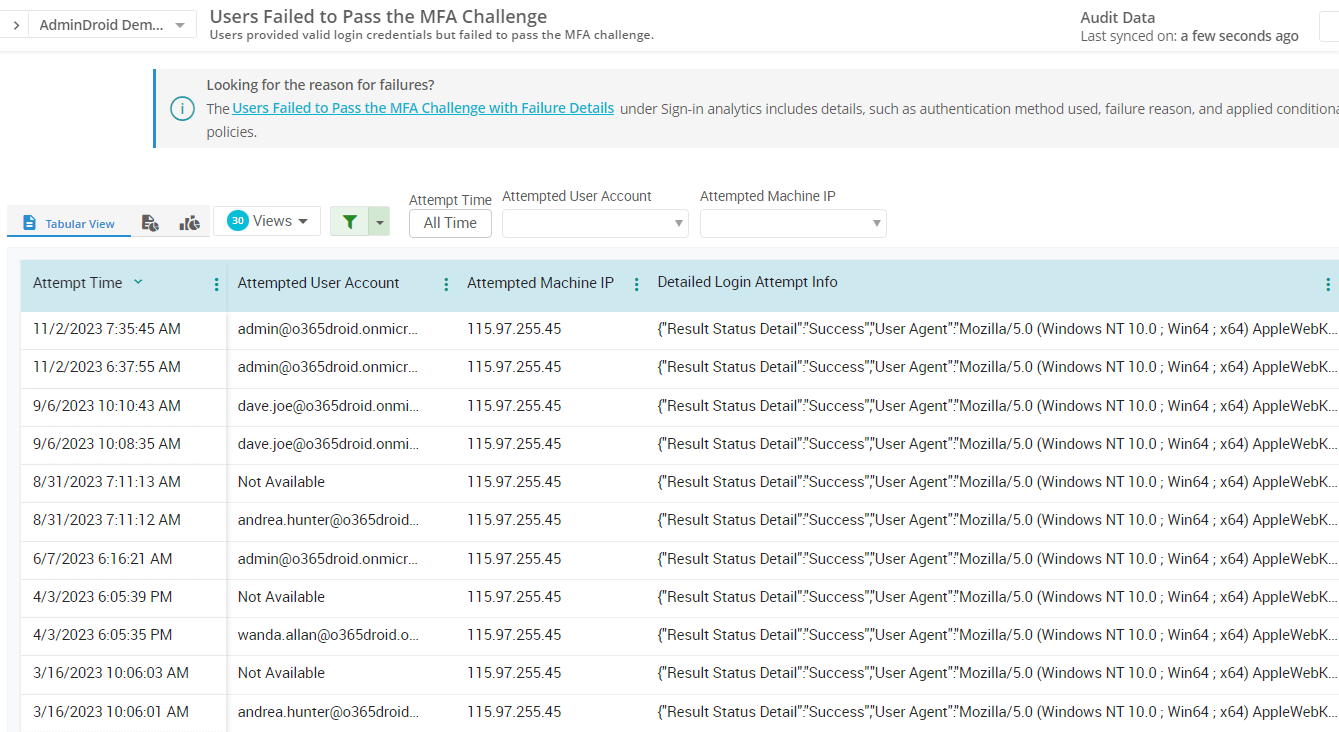Viewport: 1339px width, 732px height.
Task: Expand the left navigation panel arrow
Action: 15,21
